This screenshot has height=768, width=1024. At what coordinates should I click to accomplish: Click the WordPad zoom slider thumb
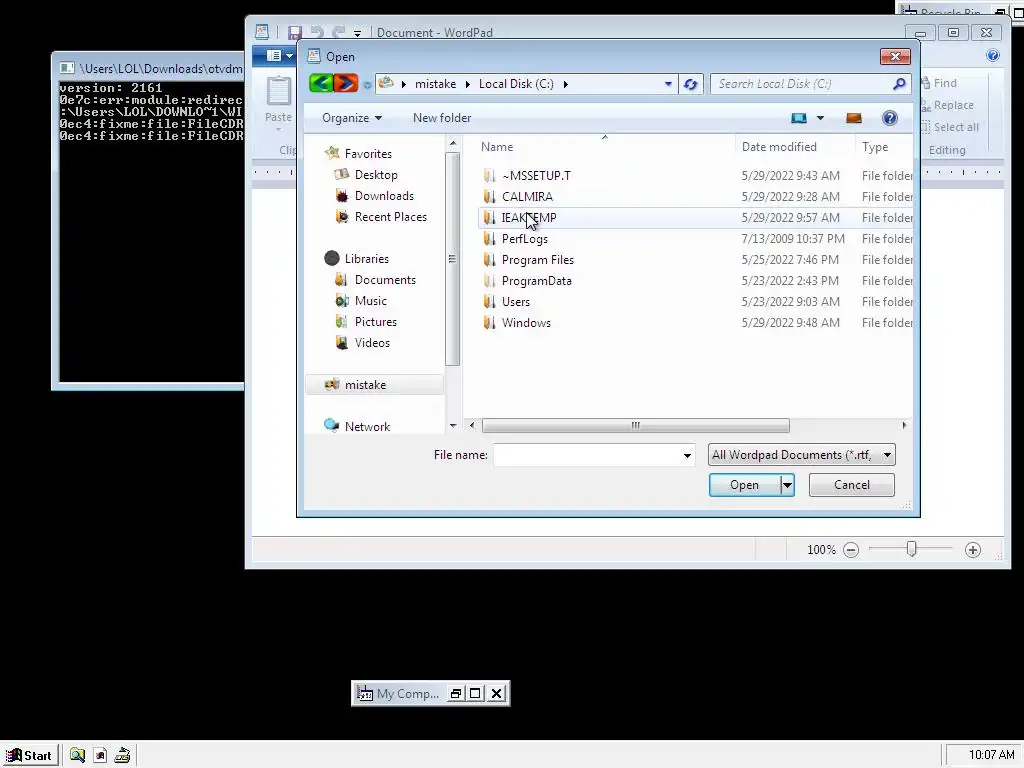911,549
